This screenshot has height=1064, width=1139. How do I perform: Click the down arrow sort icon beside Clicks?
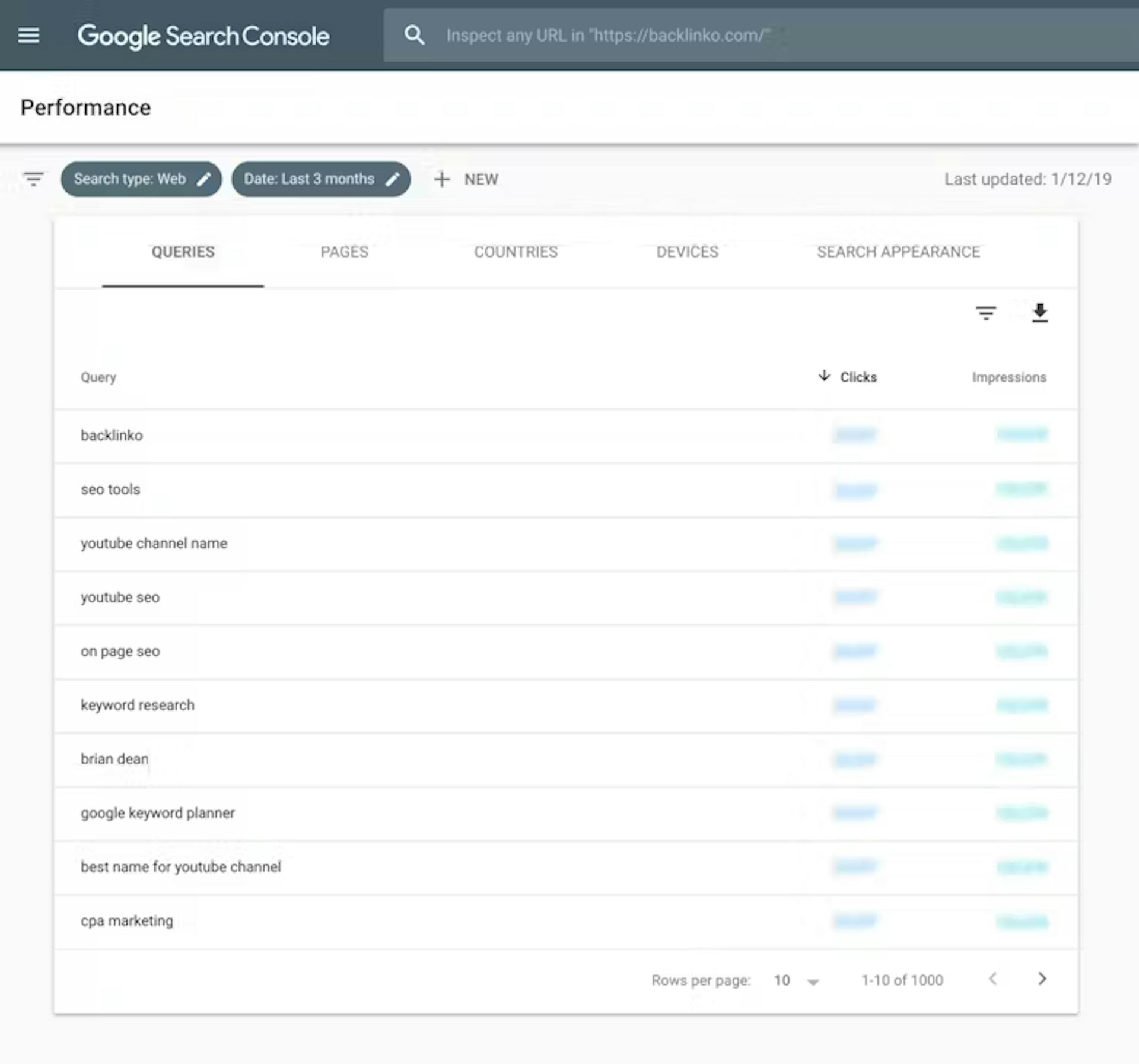click(x=824, y=376)
